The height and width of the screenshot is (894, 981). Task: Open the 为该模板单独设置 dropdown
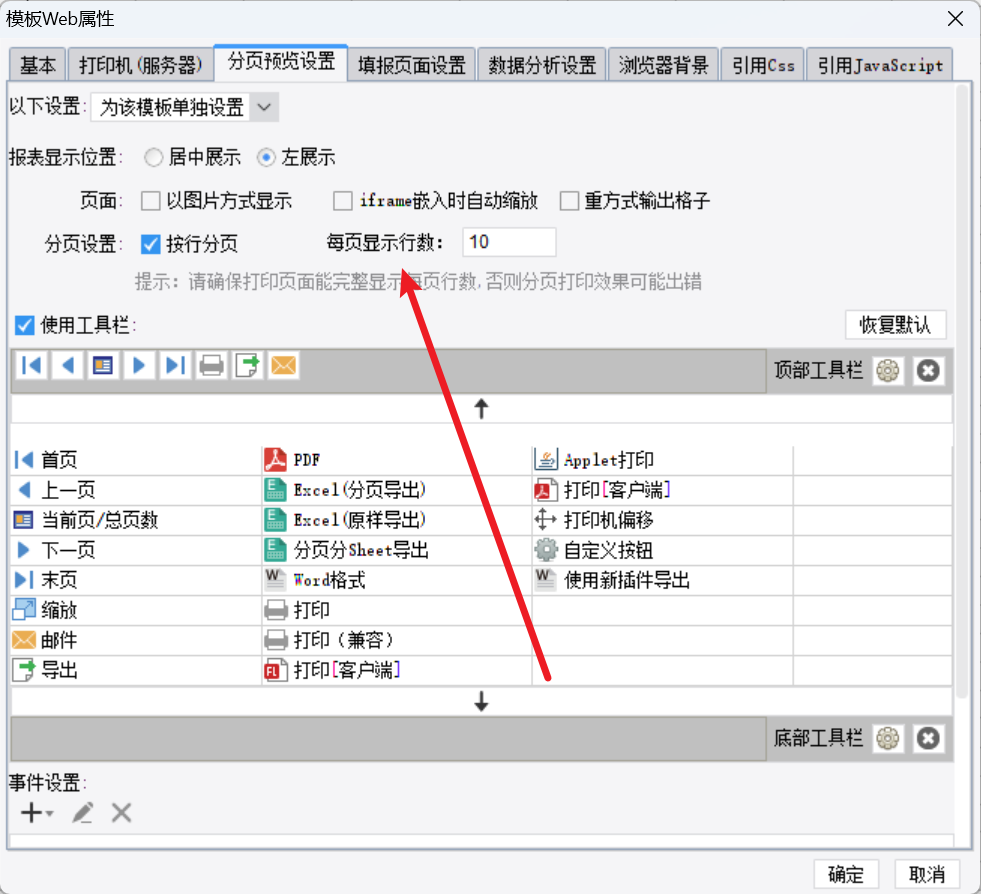(x=263, y=107)
